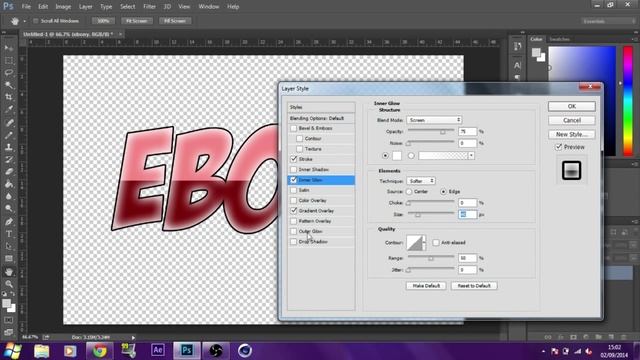Select the Clone Stamp tool

coord(9,147)
